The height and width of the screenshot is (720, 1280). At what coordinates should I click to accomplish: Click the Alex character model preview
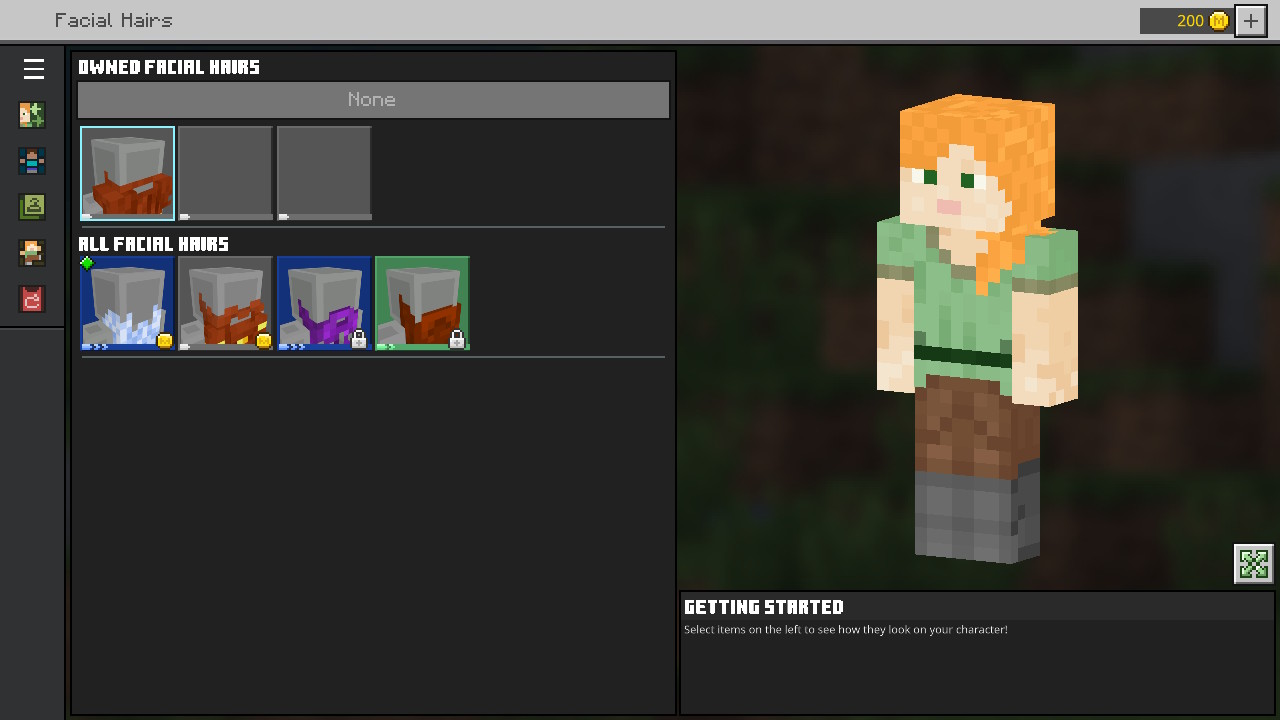click(x=975, y=330)
